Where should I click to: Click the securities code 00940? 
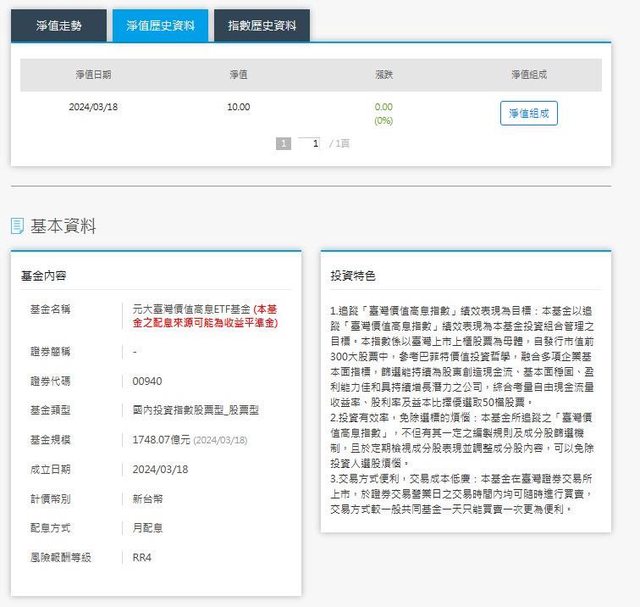[147, 381]
